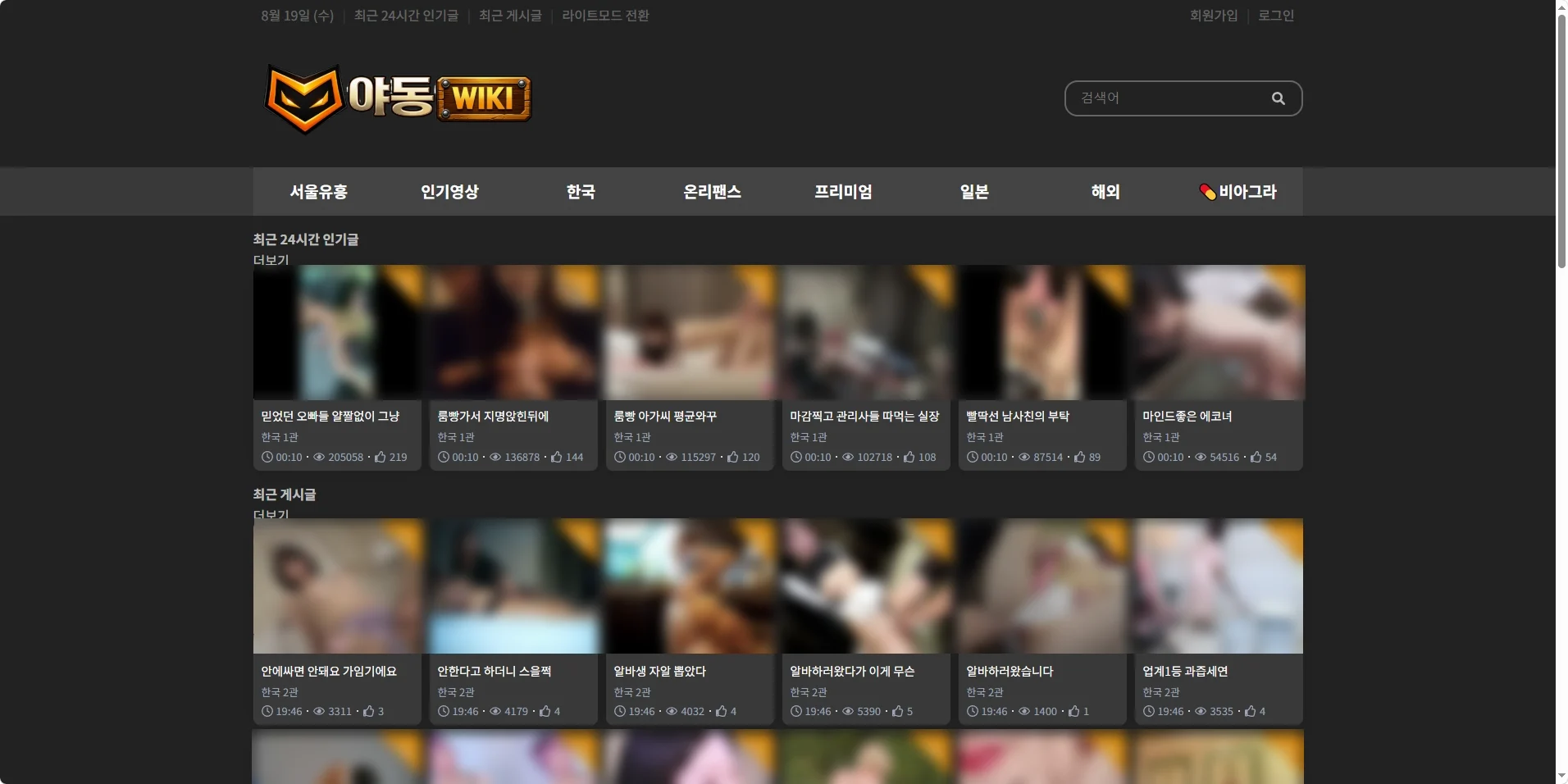Open 최근 게시글 in the top bar
1568x784 pixels.
point(510,16)
